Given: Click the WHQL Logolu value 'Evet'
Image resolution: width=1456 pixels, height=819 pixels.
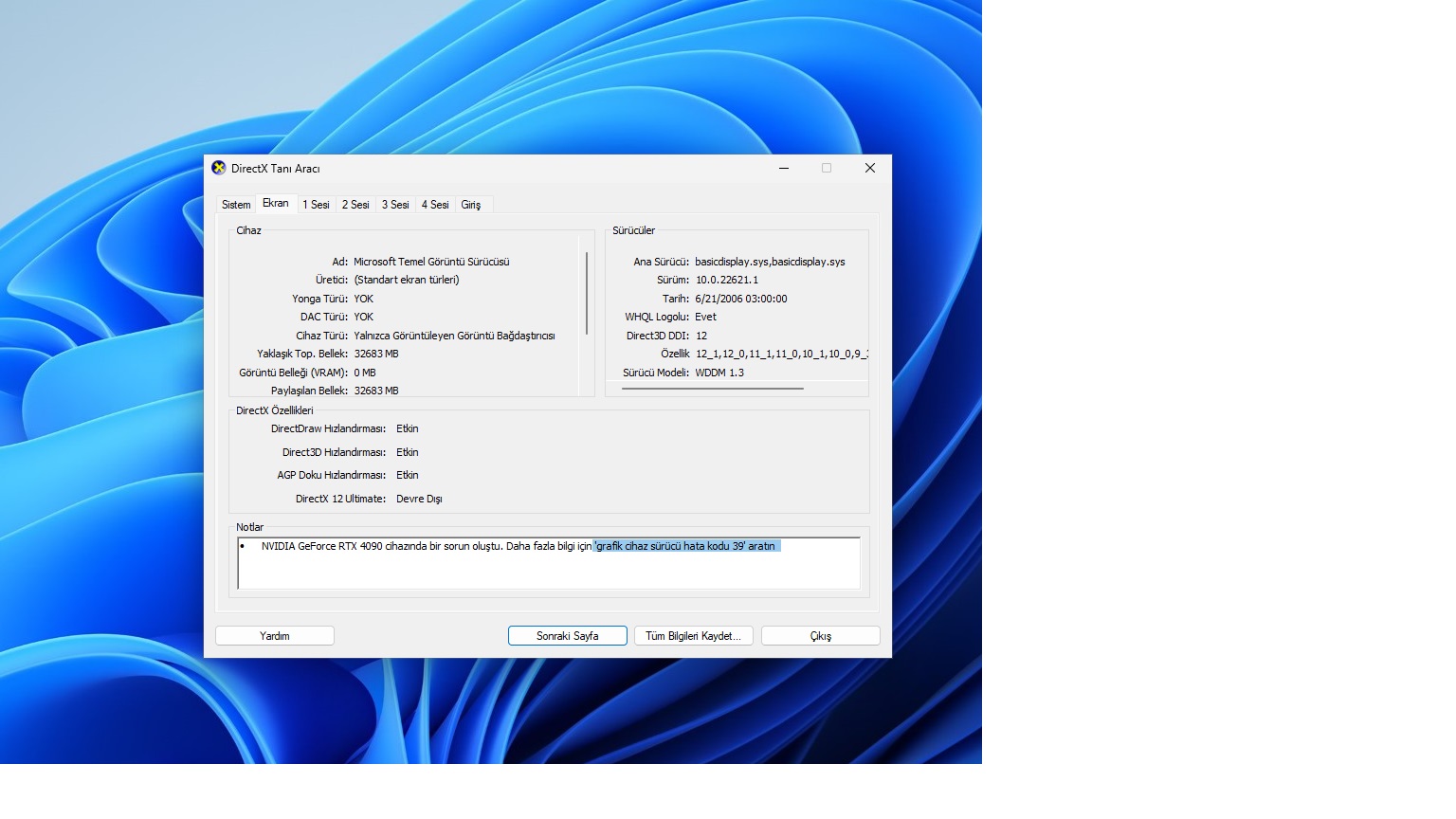Looking at the screenshot, I should [x=706, y=317].
